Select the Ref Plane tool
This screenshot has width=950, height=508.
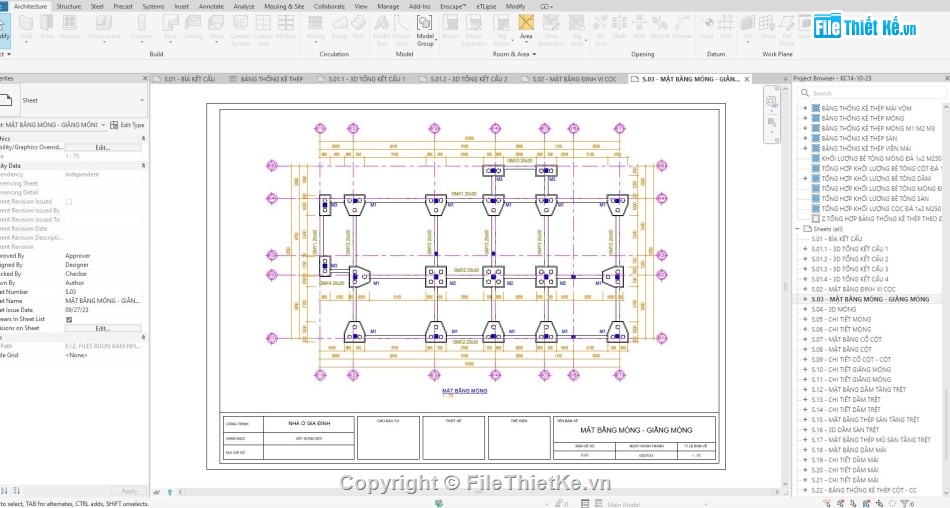pyautogui.click(x=786, y=31)
